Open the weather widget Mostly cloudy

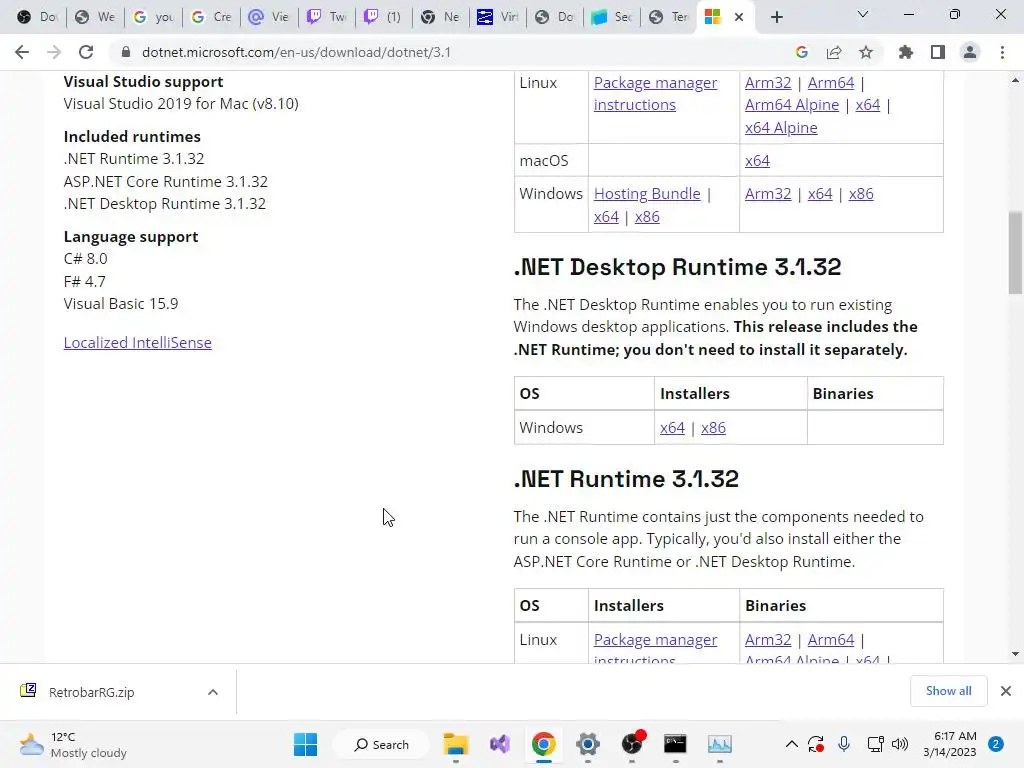(73, 744)
